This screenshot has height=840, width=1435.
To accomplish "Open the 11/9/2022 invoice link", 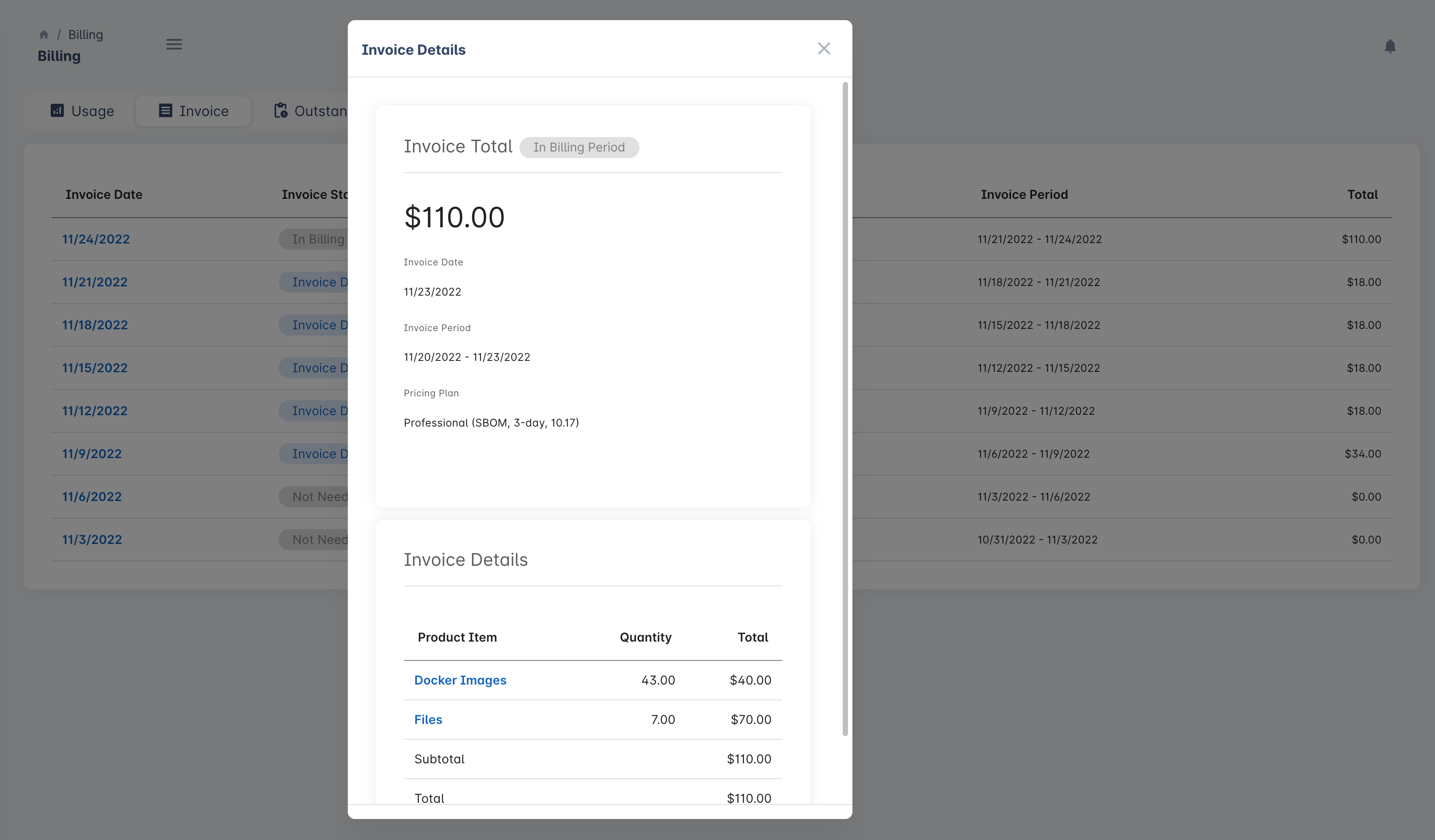I will click(x=92, y=454).
